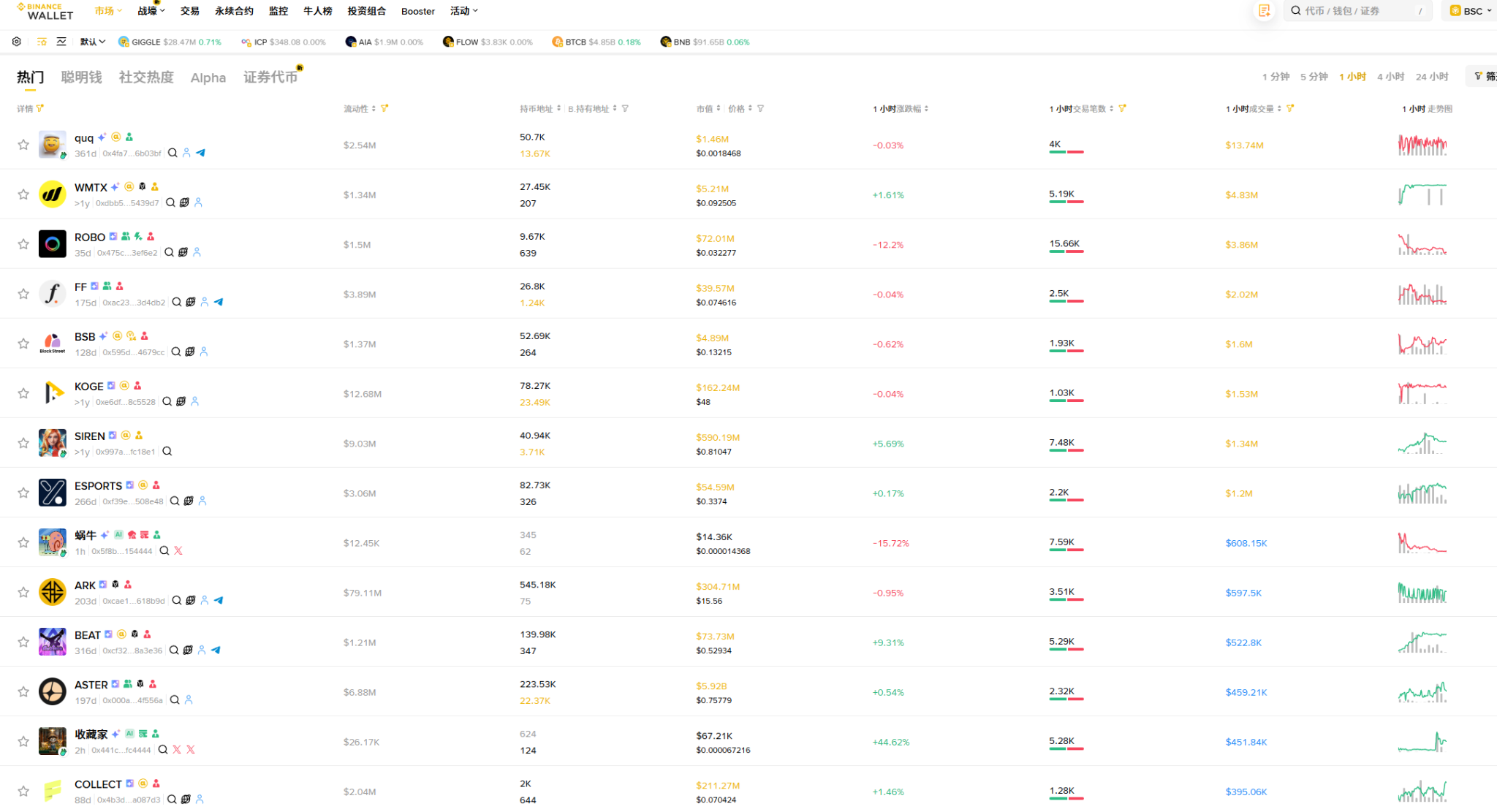Click the favorites filter icon beside the gear
This screenshot has height=812, width=1497.
[x=41, y=42]
